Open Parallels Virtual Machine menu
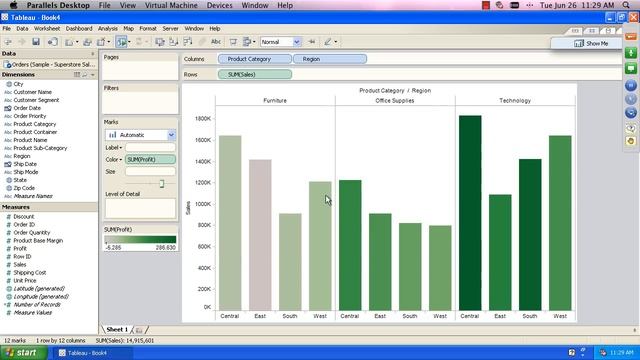640x360 pixels. (x=171, y=5)
